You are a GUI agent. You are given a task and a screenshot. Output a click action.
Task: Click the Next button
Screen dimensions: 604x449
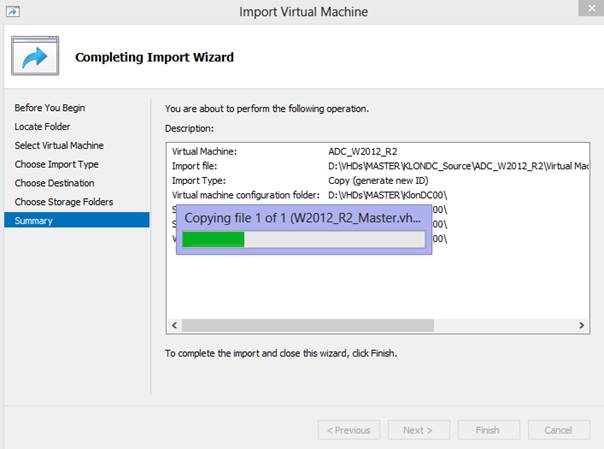[419, 430]
